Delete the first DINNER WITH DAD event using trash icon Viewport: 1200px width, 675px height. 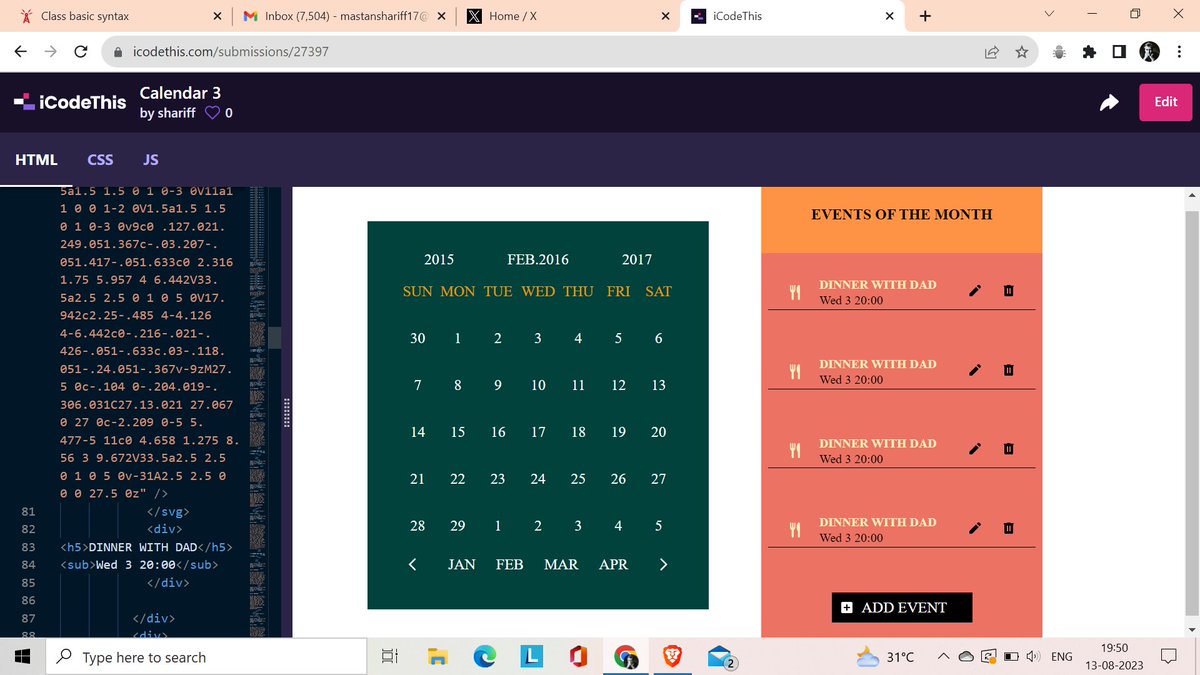(x=1008, y=290)
